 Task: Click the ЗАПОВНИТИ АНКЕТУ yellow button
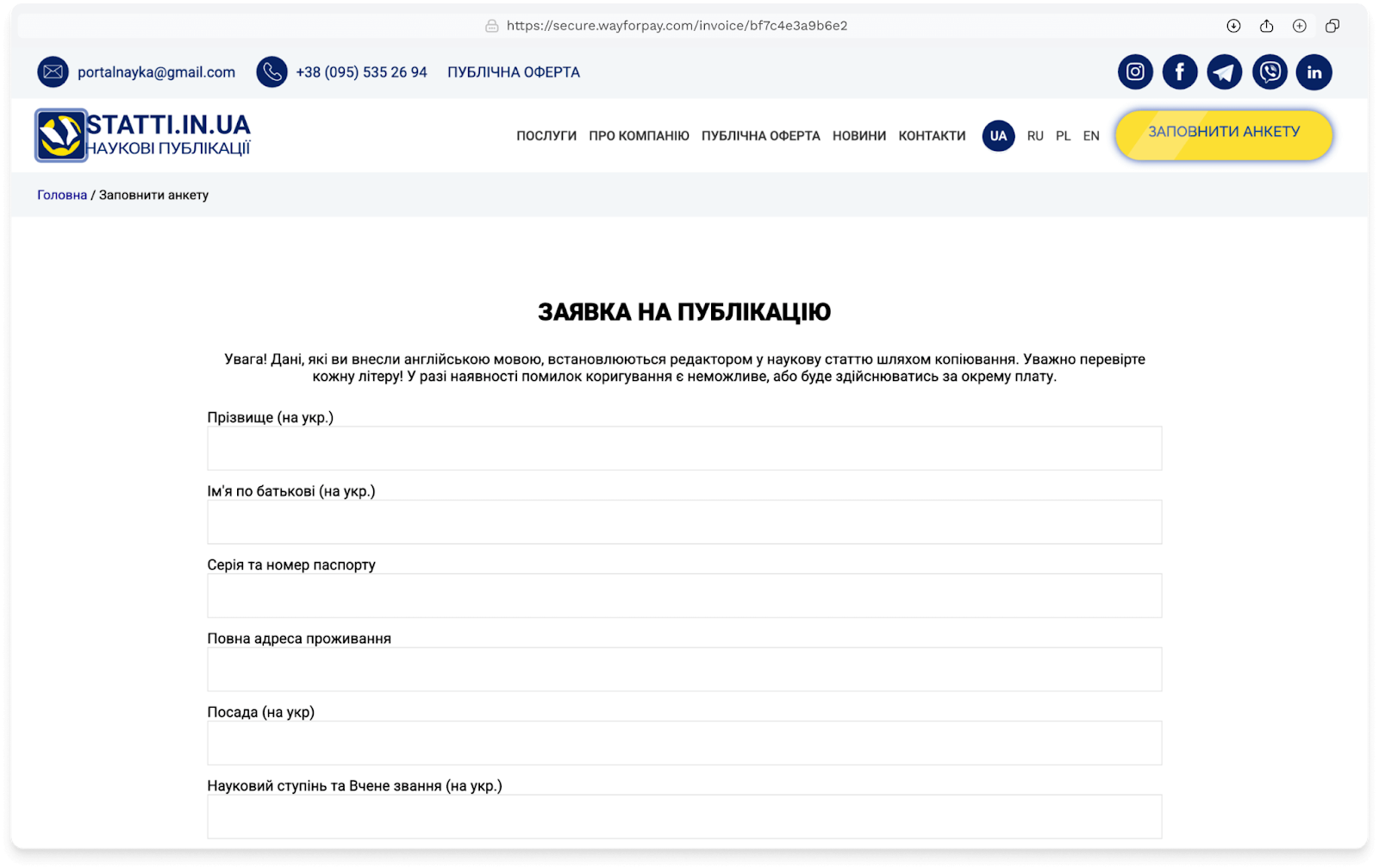(1224, 134)
